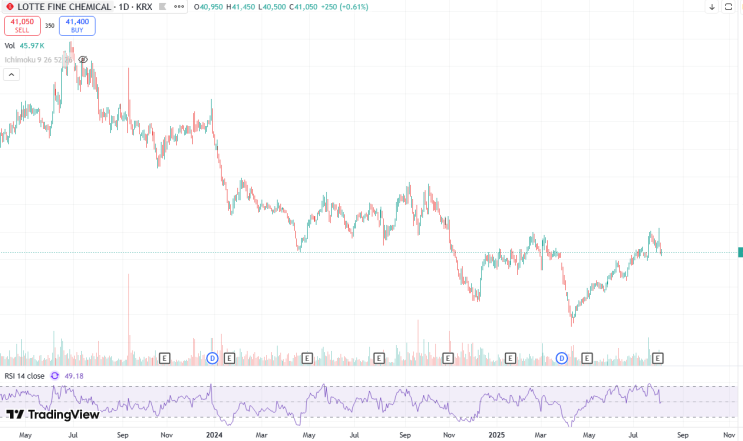The height and width of the screenshot is (441, 743).
Task: Change the 1D interval in the chart title
Action: 124,7
